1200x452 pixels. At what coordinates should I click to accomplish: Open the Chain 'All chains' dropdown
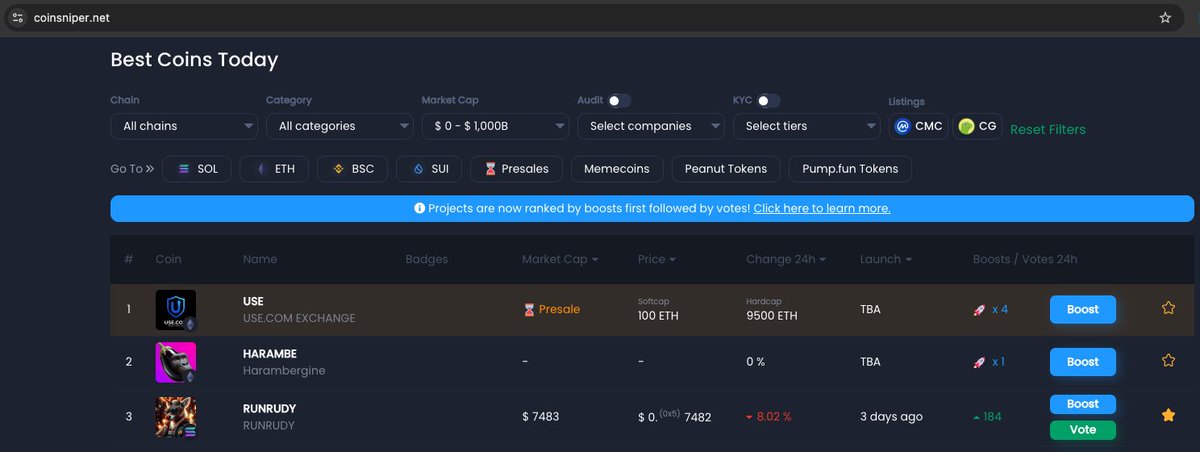pyautogui.click(x=184, y=126)
